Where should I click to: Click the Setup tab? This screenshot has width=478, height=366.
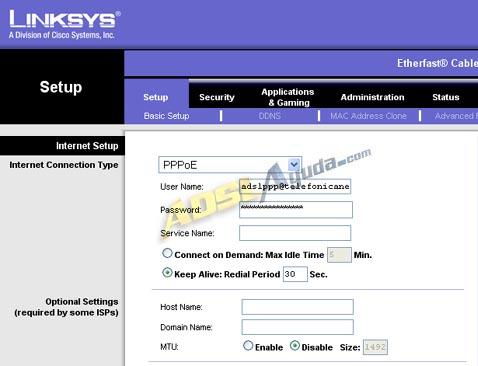pos(156,97)
